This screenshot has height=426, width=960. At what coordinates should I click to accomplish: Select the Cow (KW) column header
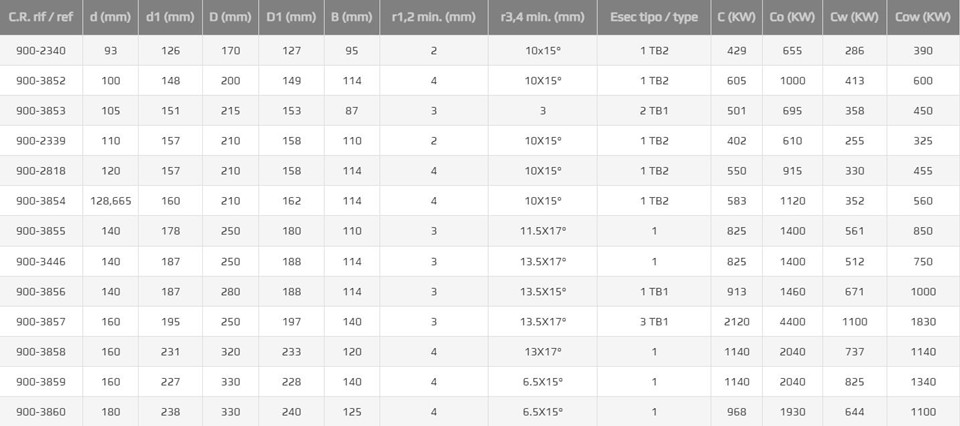(923, 17)
